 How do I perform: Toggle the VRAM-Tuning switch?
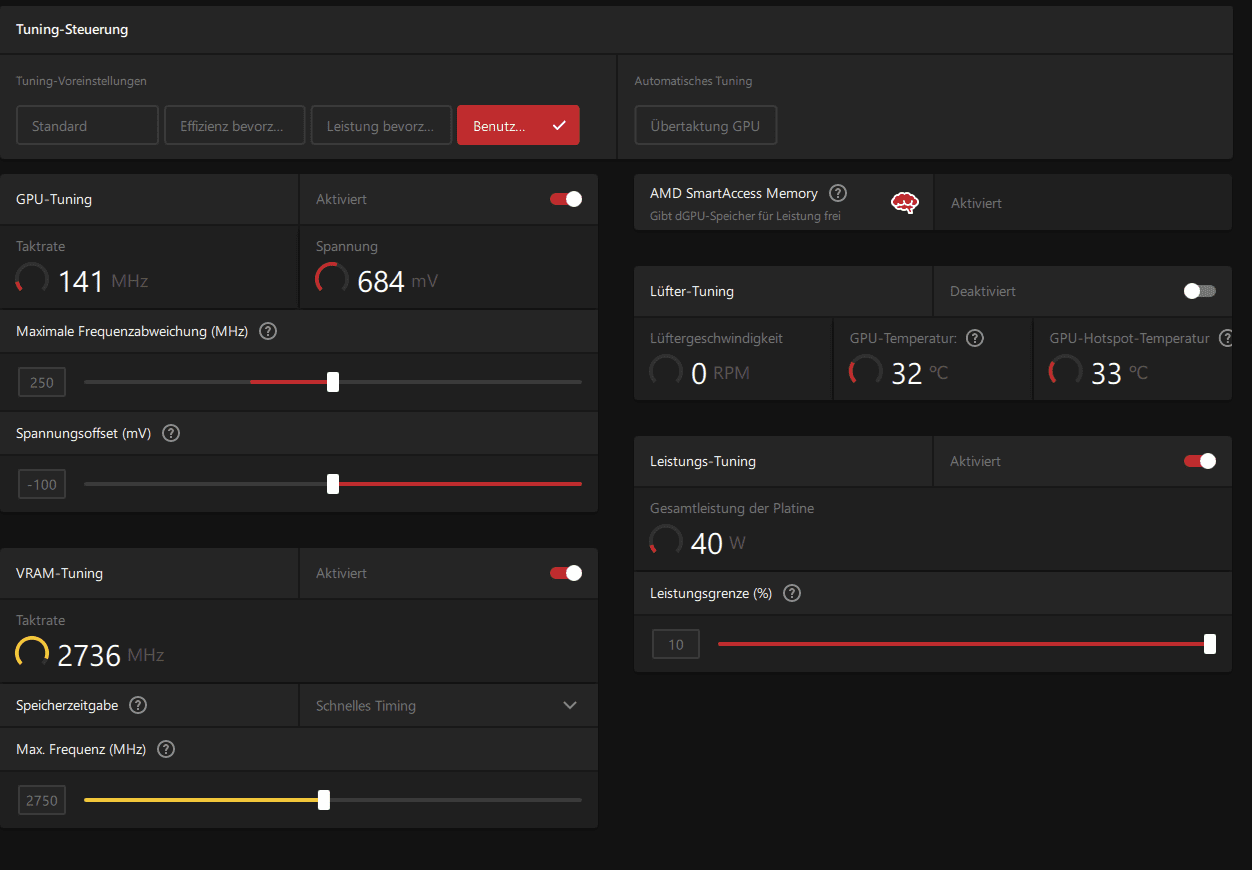[566, 573]
